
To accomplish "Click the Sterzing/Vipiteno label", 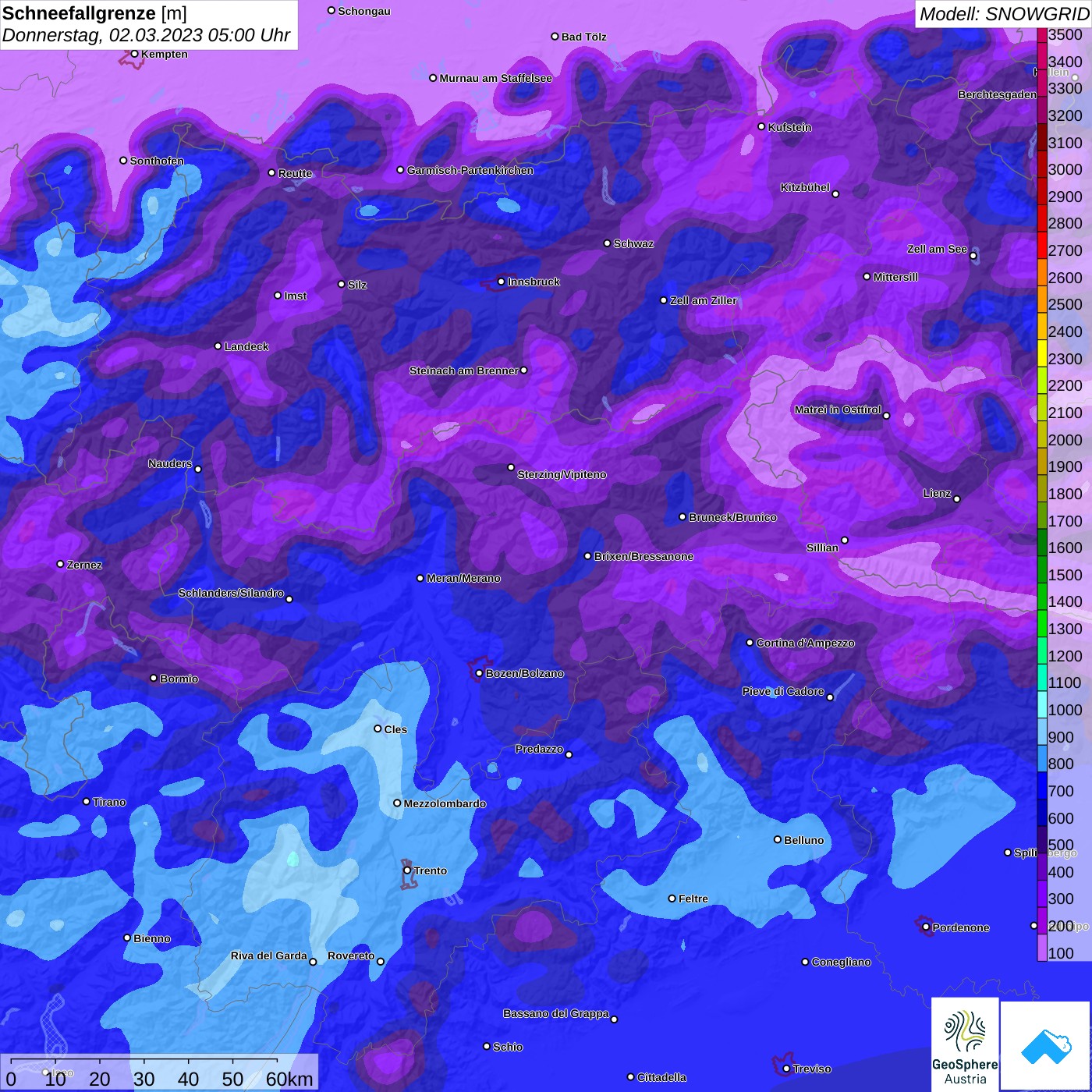I will coord(562,474).
